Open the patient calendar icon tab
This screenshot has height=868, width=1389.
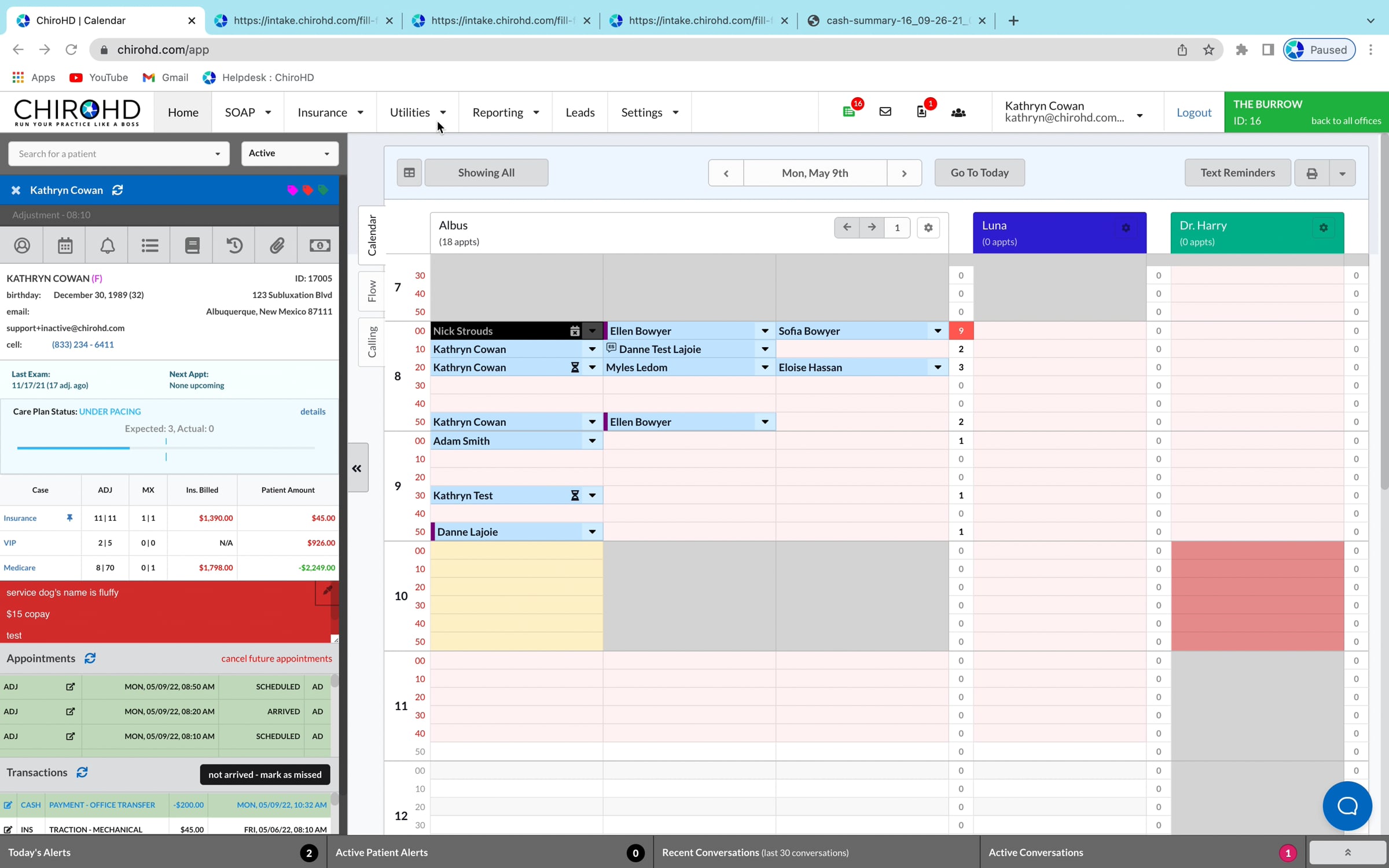tap(65, 245)
